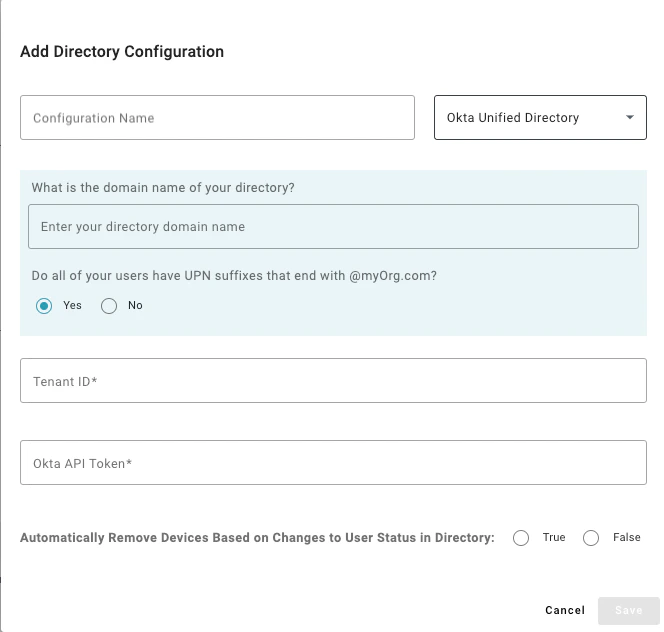Click the greyed-out Save button

click(629, 610)
